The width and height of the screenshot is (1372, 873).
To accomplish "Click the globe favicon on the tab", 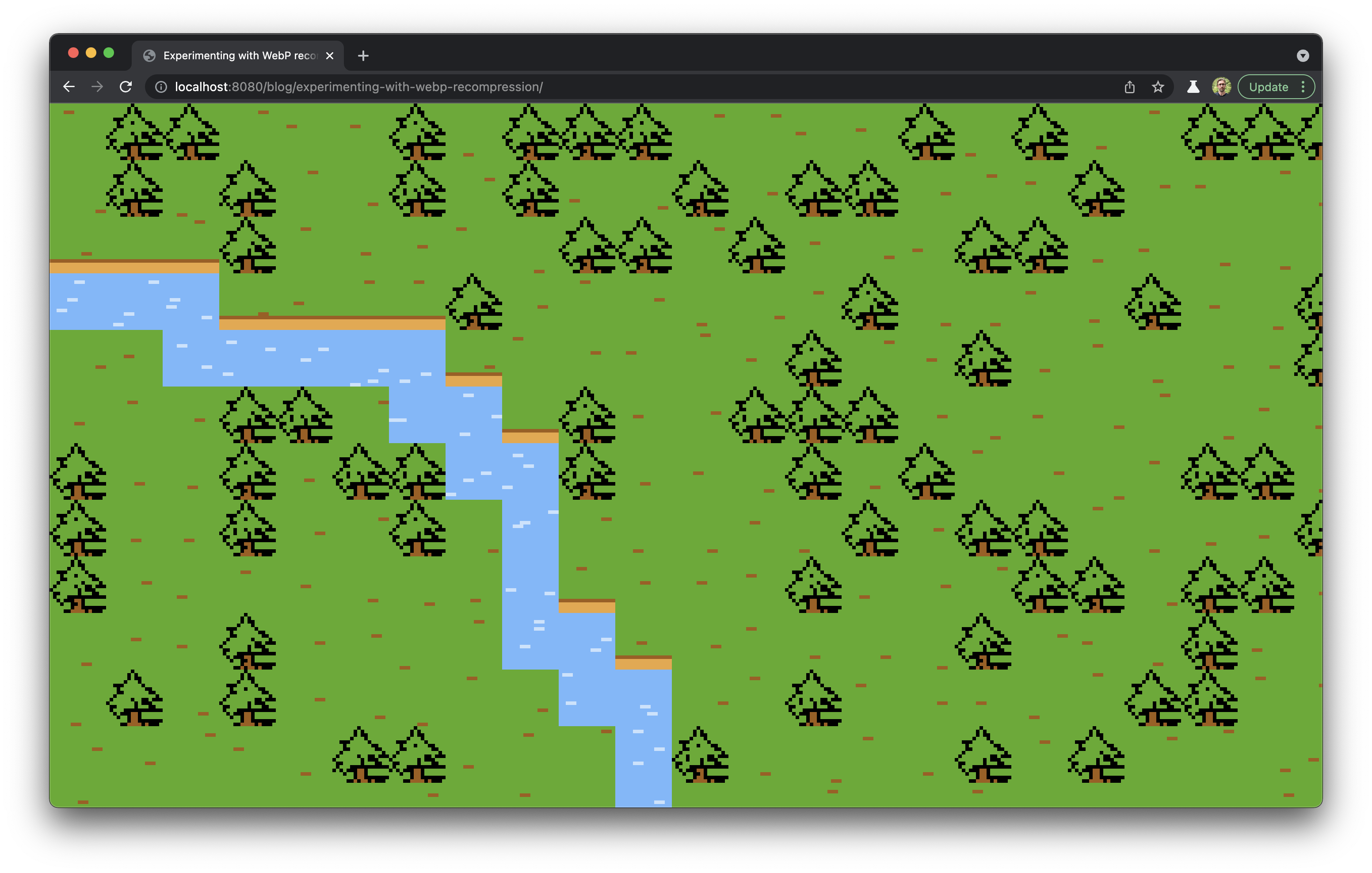I will point(149,55).
